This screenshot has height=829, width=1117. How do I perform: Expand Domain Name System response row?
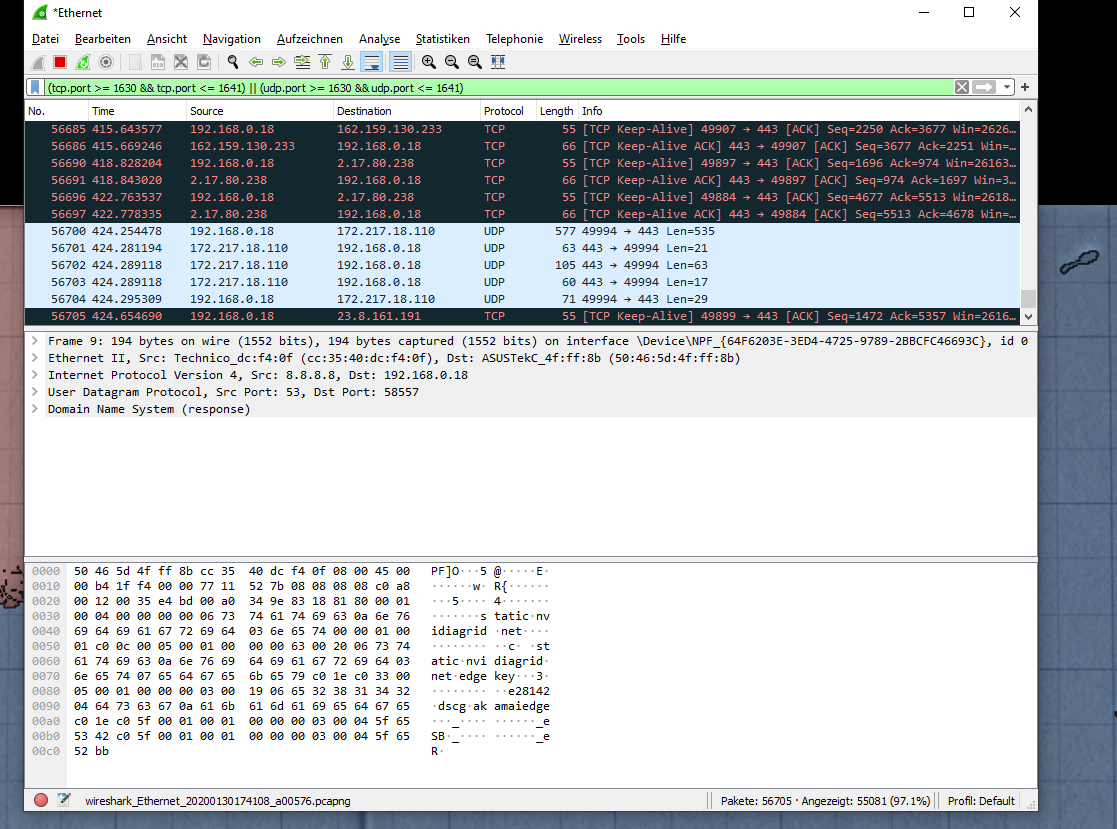point(35,410)
